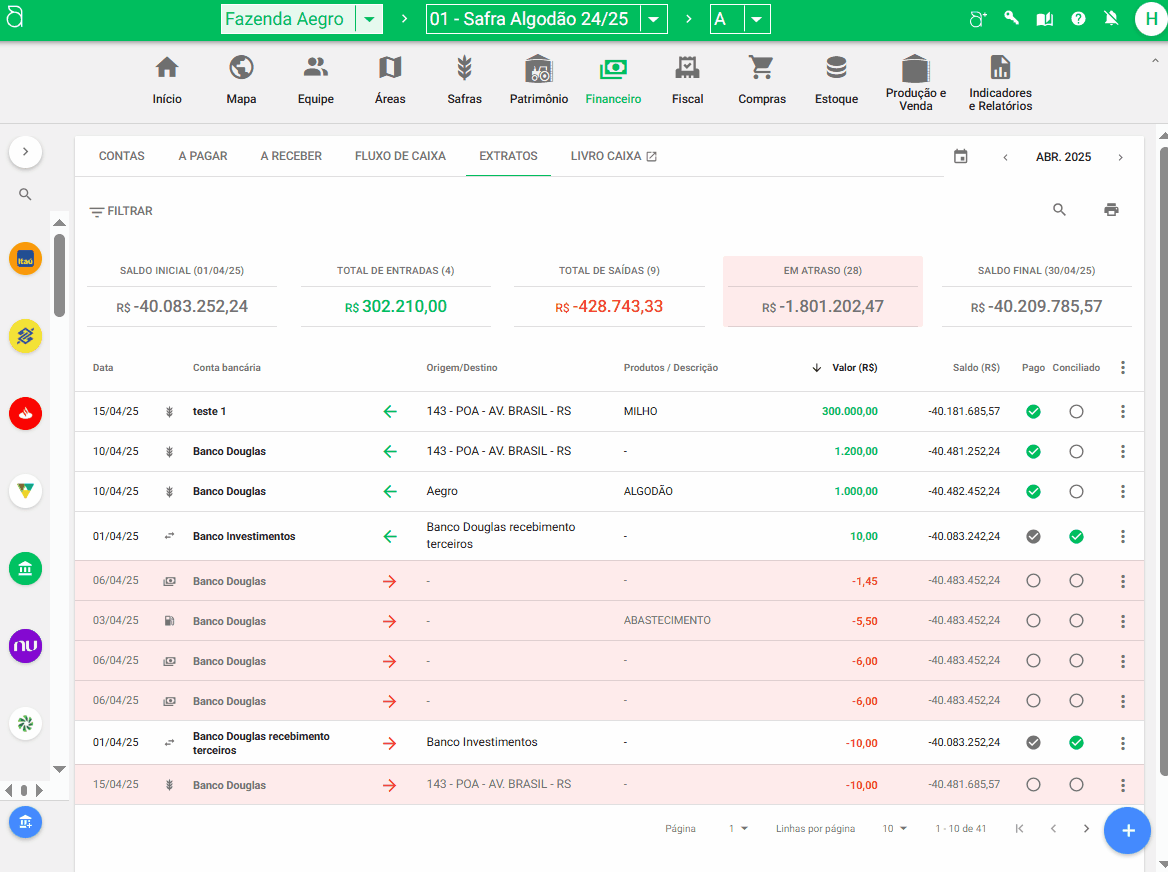
Task: Mark the ABASTECIMENTO row as paid
Action: point(1033,621)
